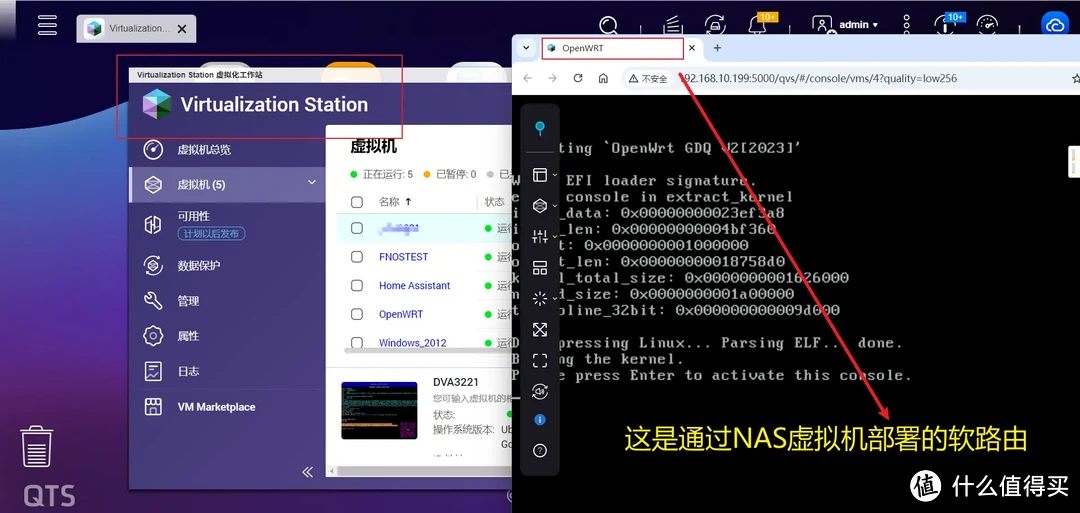Image resolution: width=1080 pixels, height=513 pixels.
Task: Open the QTS info center 10+ icon
Action: [945, 25]
